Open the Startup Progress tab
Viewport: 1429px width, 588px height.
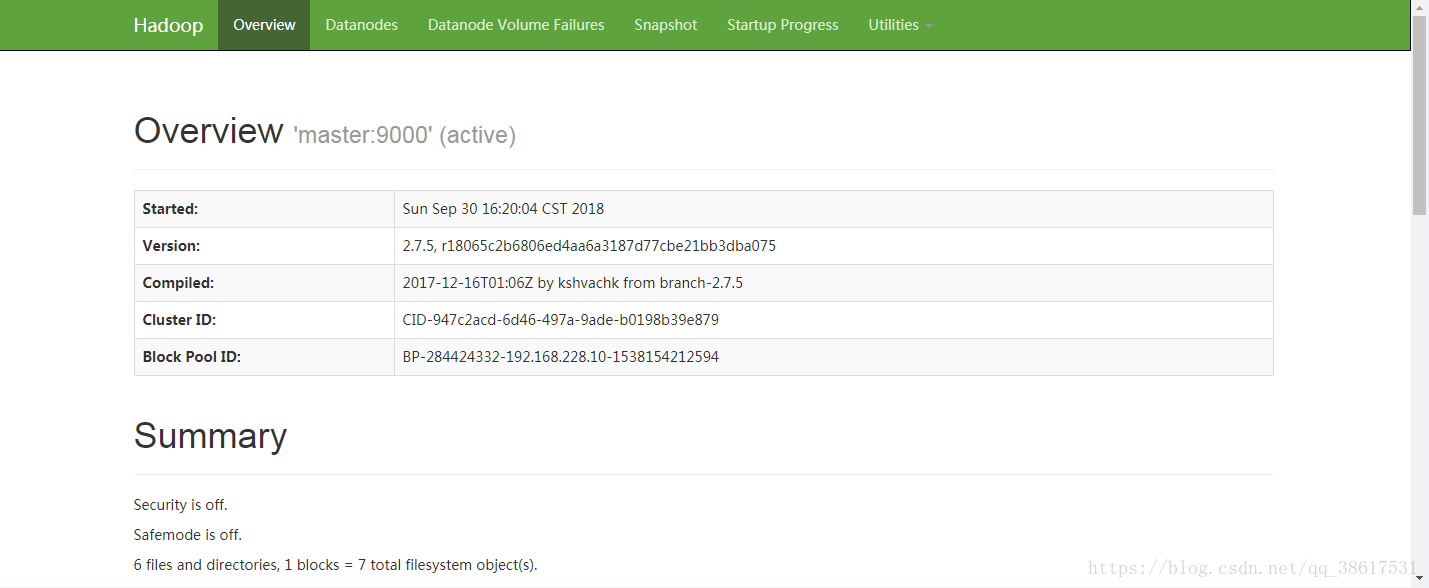[x=783, y=25]
